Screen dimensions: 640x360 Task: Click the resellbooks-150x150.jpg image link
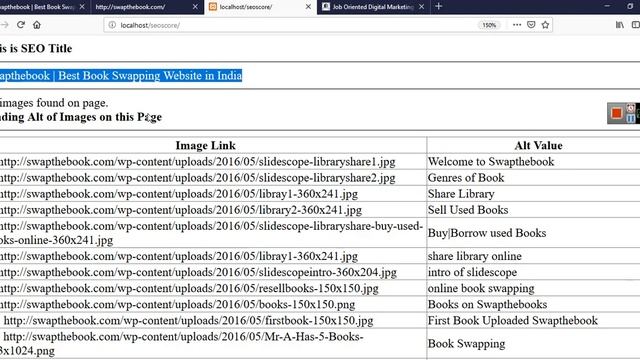coord(189,288)
